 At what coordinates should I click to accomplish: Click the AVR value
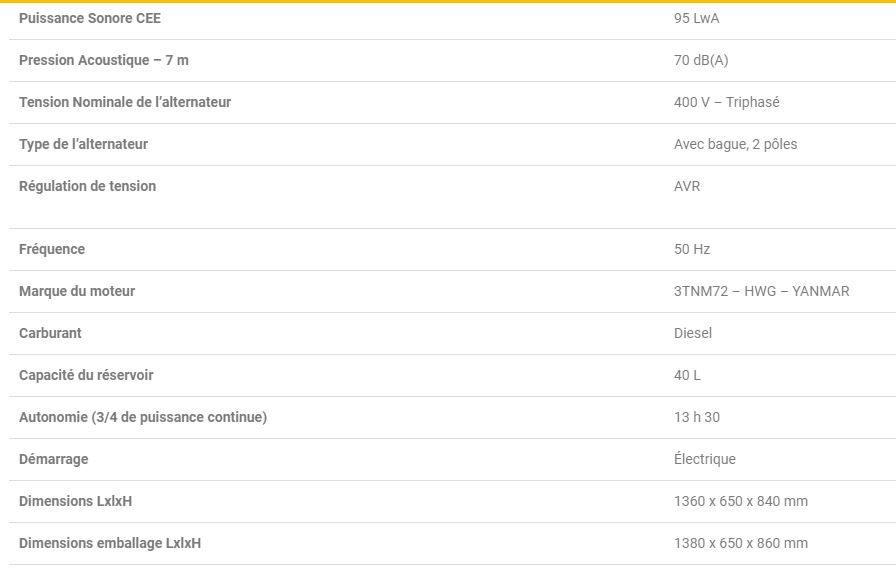click(687, 186)
